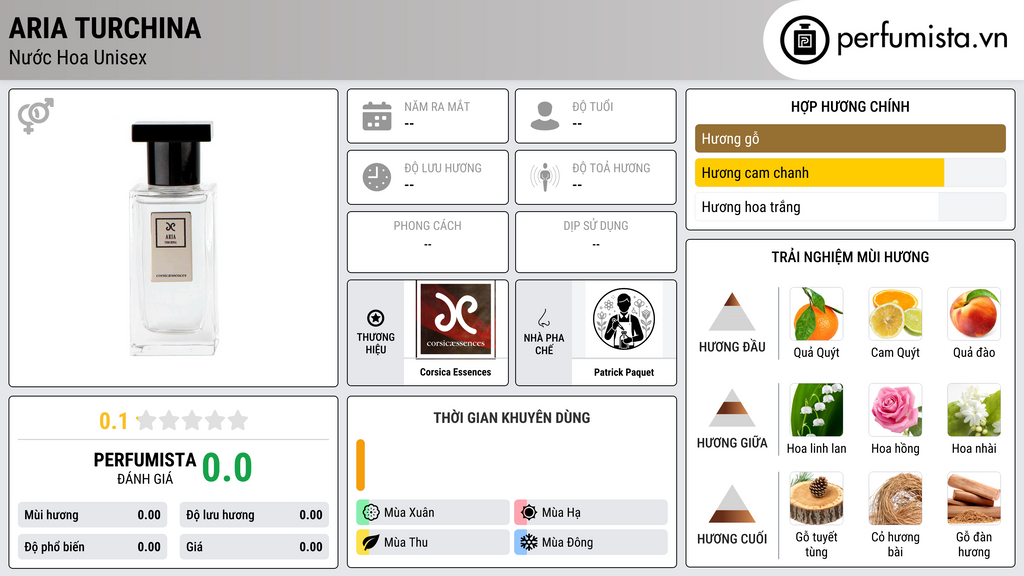Click the Dịp sử dụng card
The height and width of the screenshot is (576, 1024).
[596, 242]
